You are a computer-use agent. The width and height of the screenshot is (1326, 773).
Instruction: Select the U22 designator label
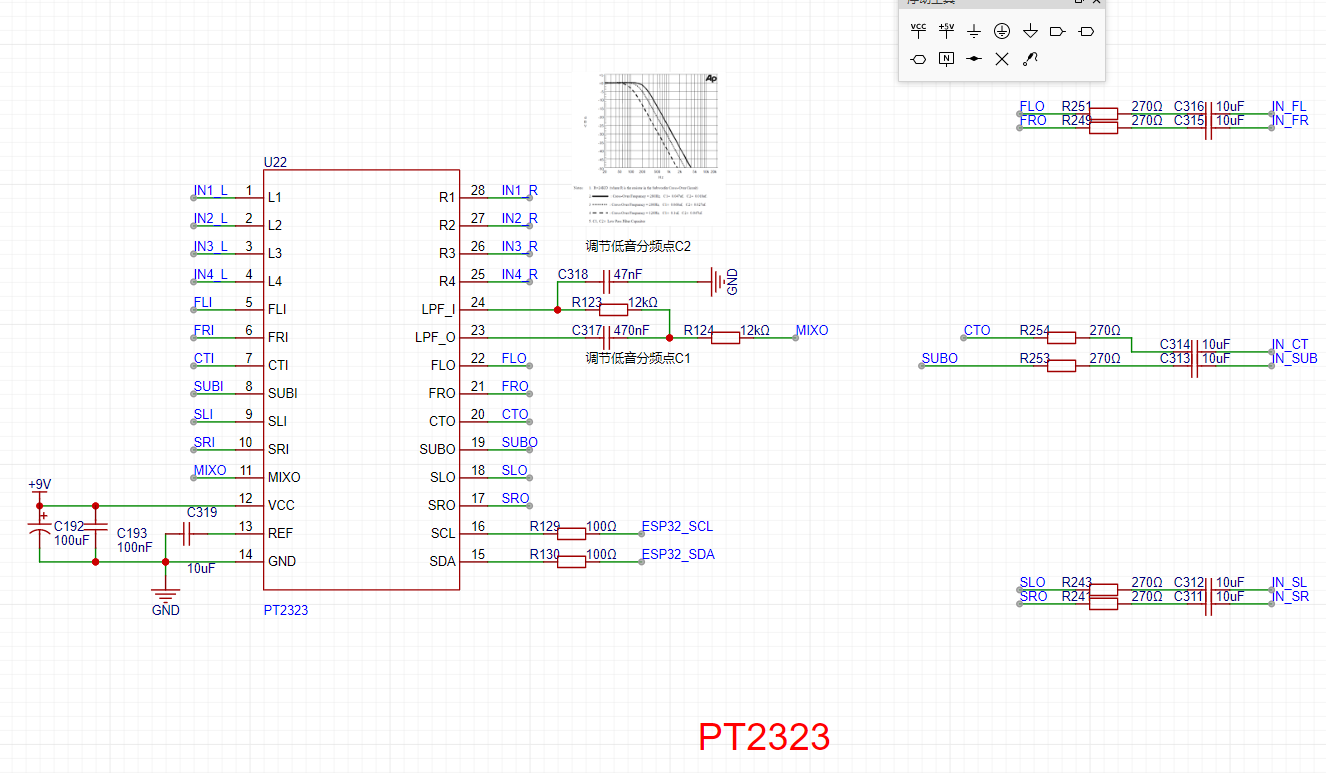pos(276,162)
